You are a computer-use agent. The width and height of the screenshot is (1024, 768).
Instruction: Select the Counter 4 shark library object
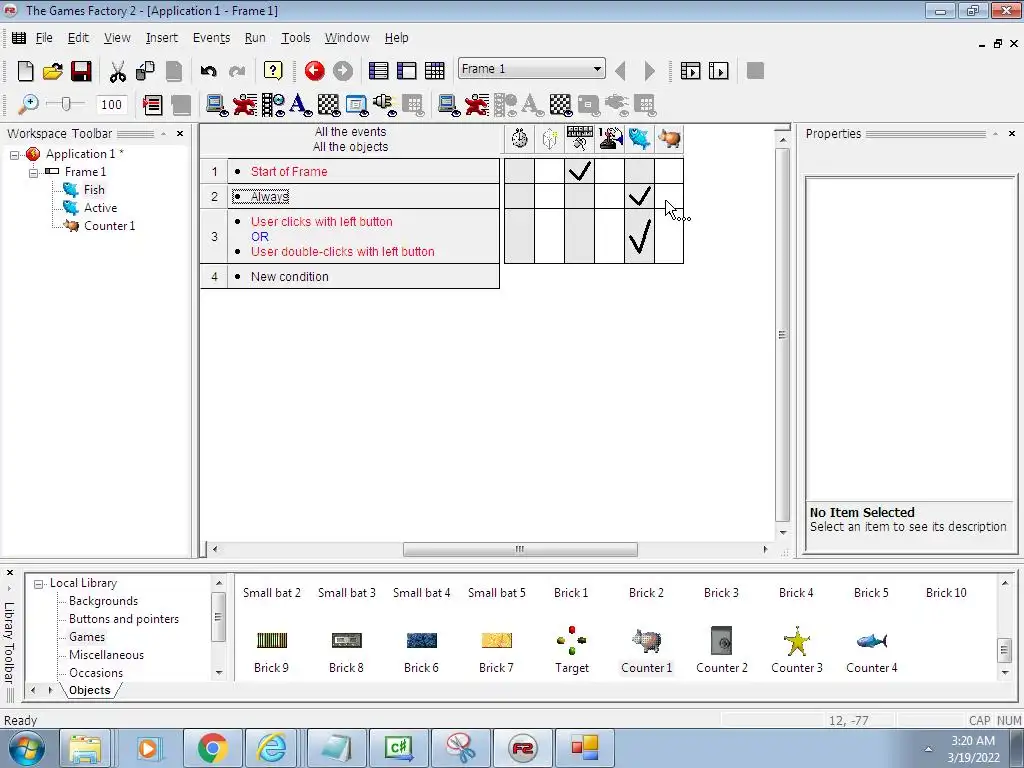point(871,641)
